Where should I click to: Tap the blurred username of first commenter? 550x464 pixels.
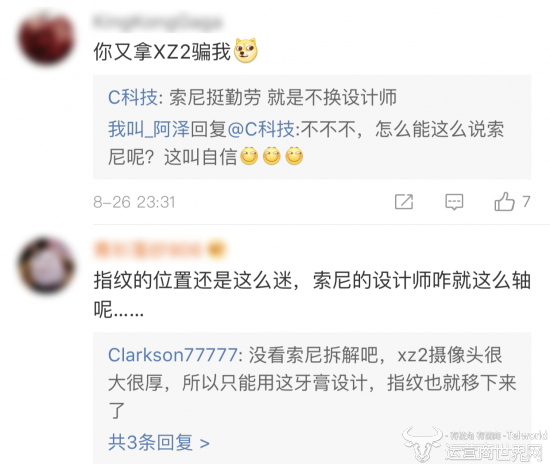pos(157,22)
